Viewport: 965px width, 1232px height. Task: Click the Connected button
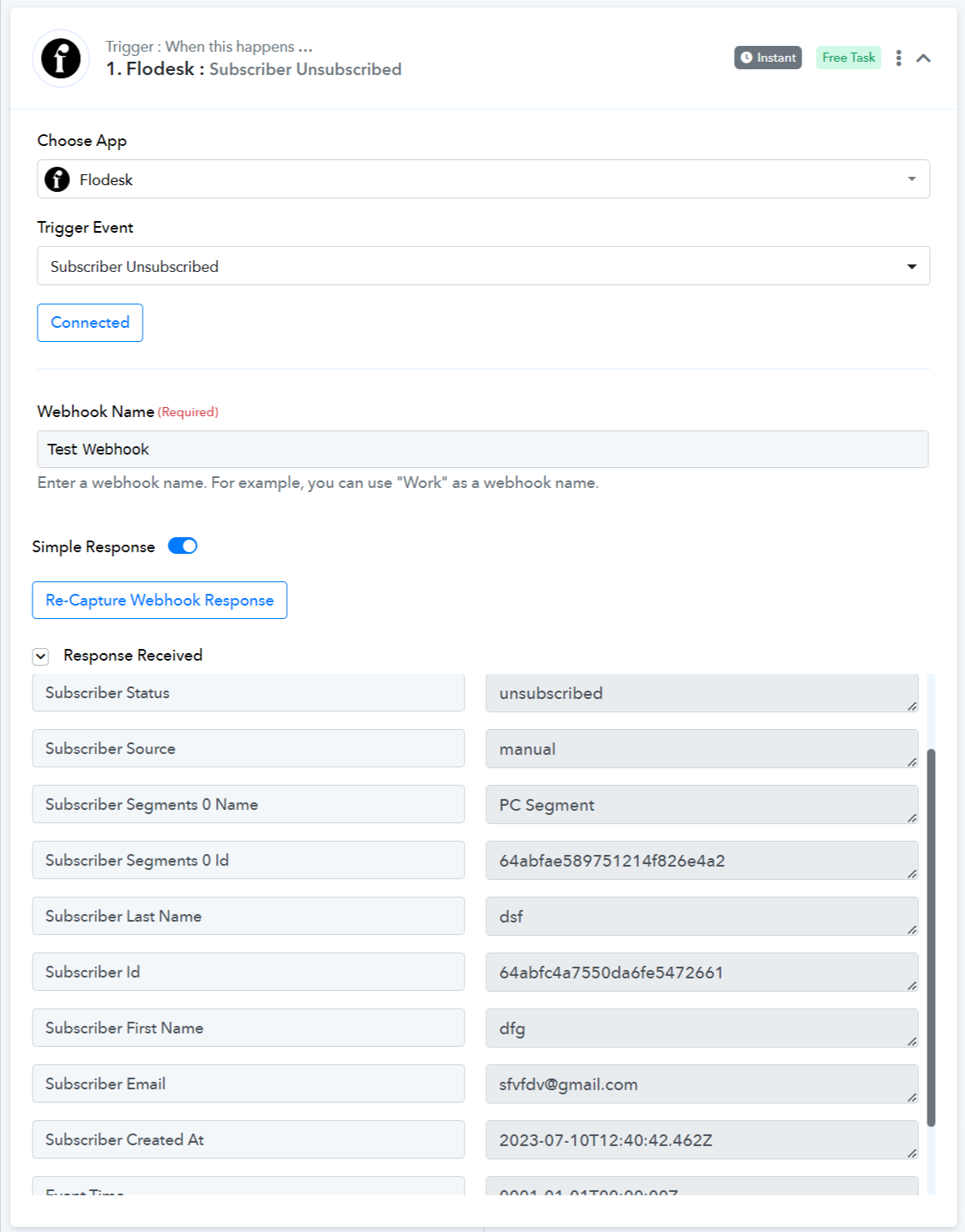coord(90,323)
